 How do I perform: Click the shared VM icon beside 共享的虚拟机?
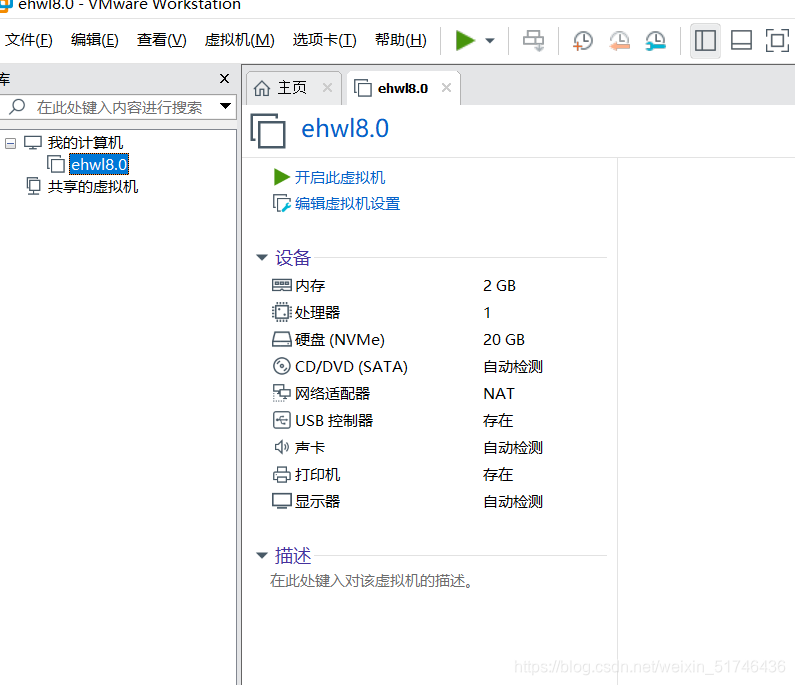[x=33, y=187]
